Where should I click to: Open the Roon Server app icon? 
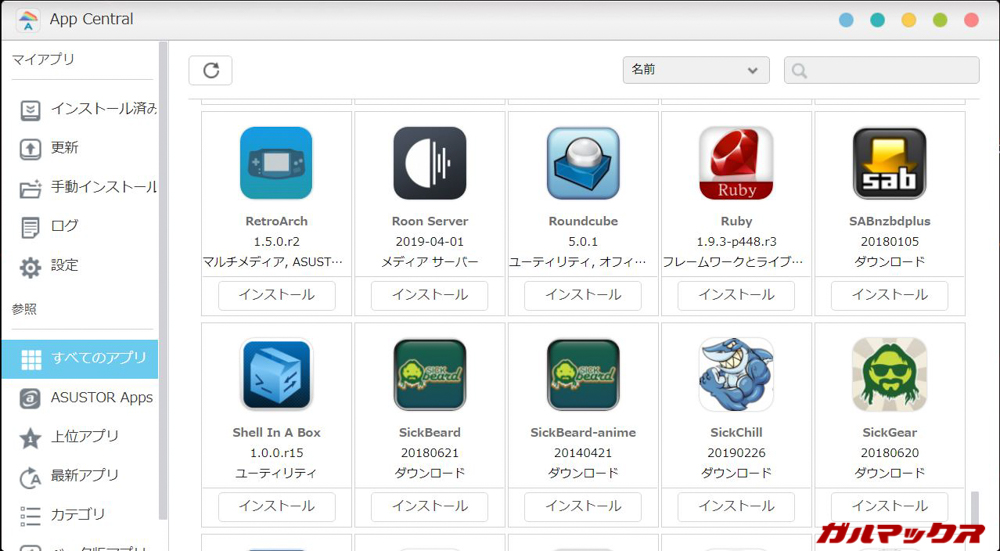pos(429,163)
